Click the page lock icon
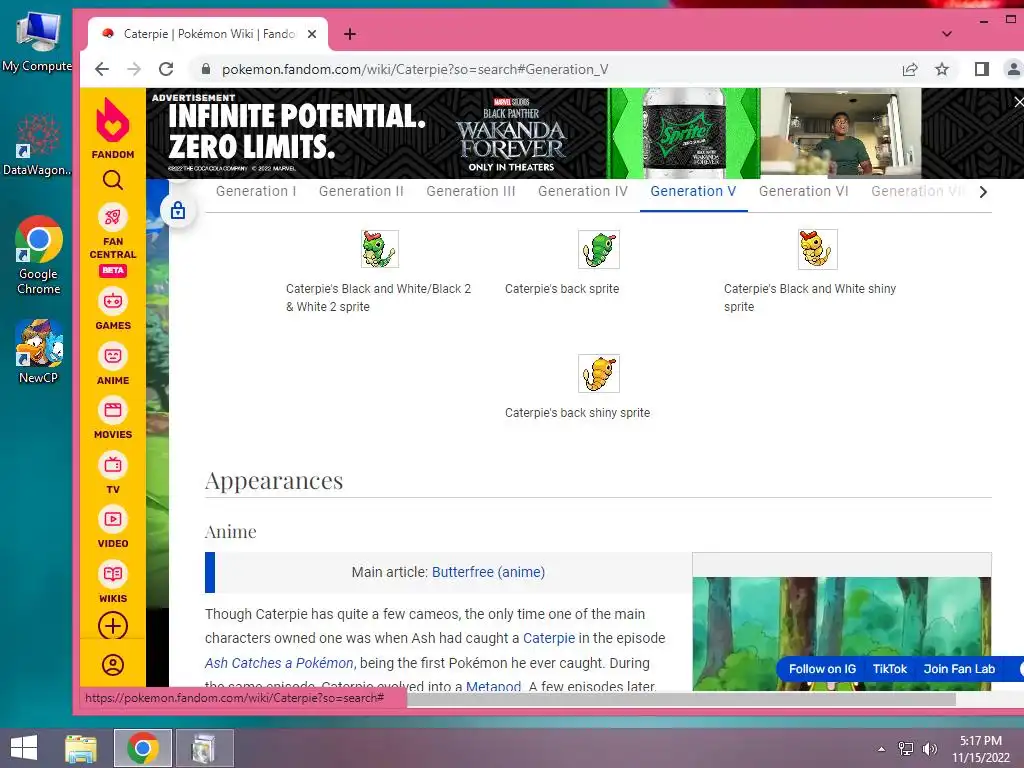Viewport: 1024px width, 768px height. [178, 210]
